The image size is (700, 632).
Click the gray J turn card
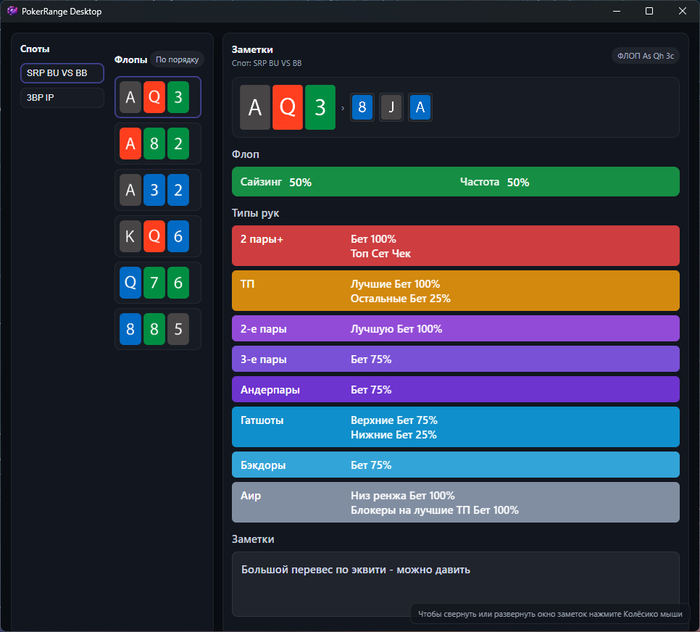392,108
